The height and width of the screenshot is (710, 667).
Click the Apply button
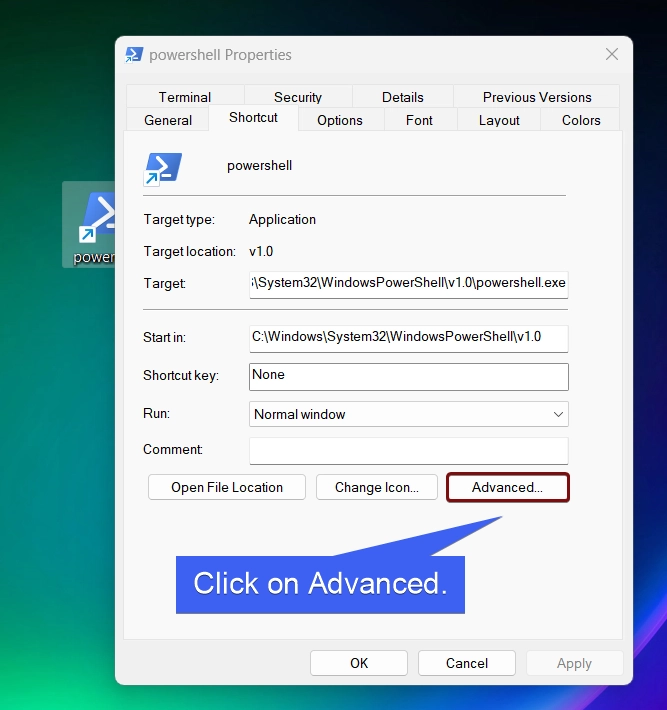pyautogui.click(x=574, y=663)
